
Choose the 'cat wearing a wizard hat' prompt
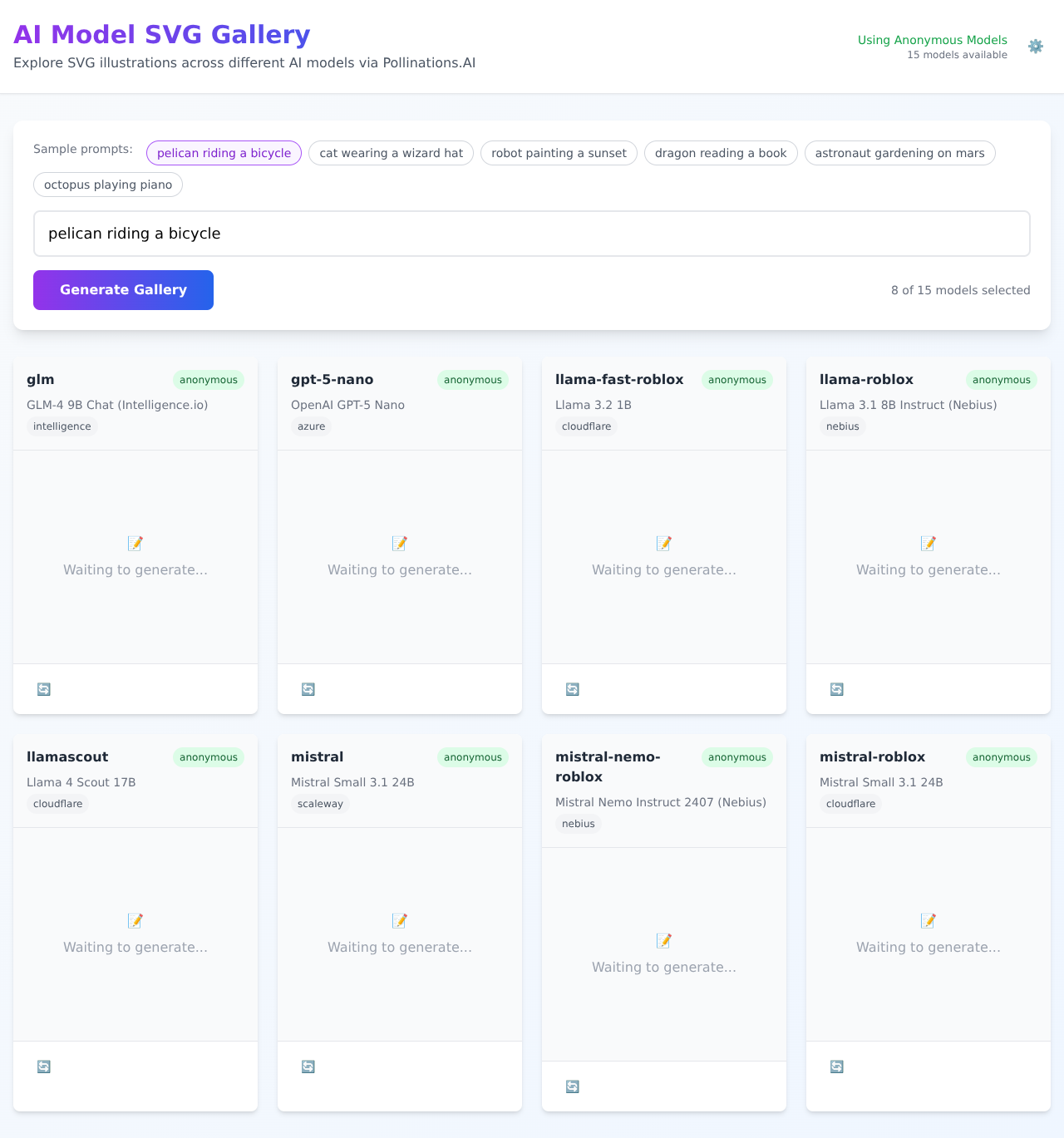click(391, 153)
